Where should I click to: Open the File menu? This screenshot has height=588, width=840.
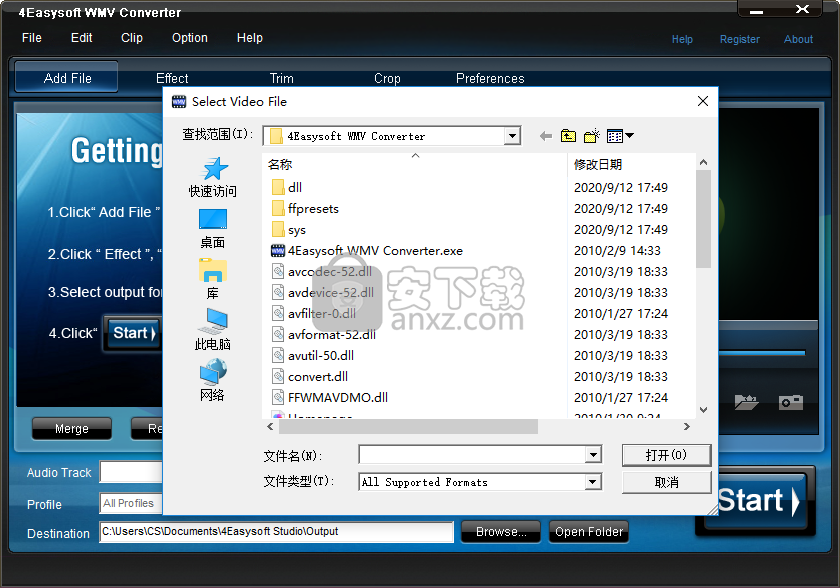32,38
